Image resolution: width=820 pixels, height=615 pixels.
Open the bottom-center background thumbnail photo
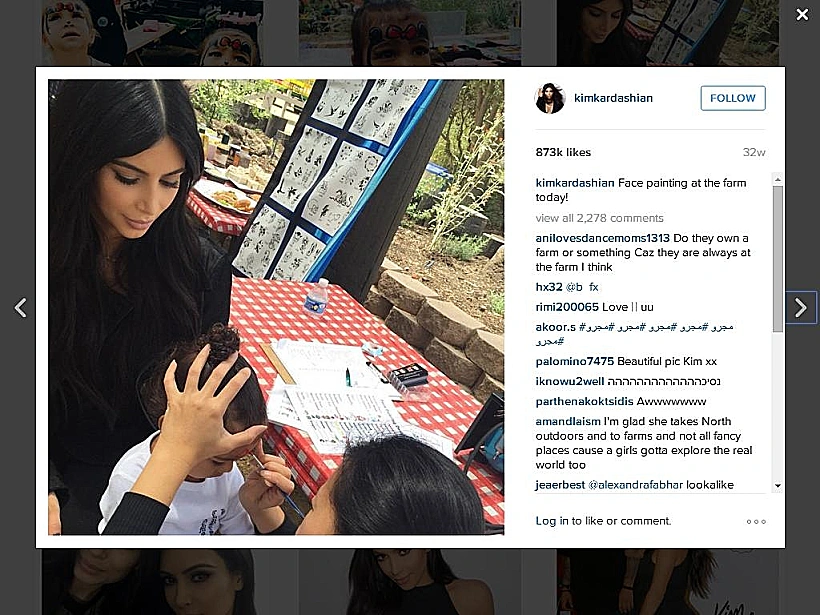coord(409,582)
